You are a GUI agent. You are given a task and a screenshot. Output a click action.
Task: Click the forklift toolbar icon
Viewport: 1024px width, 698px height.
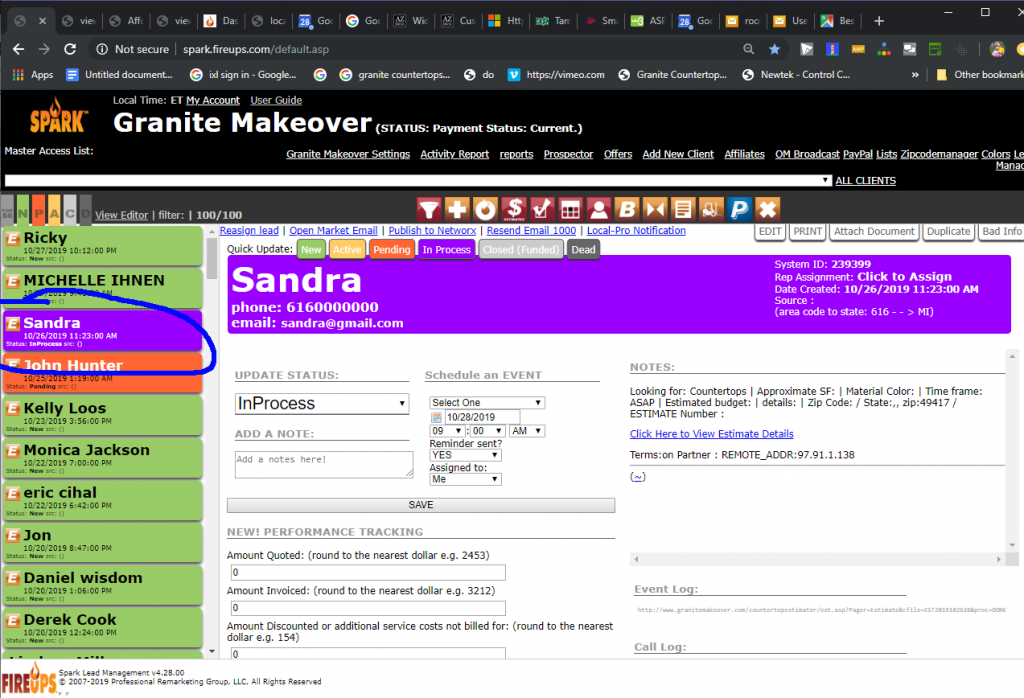[711, 210]
